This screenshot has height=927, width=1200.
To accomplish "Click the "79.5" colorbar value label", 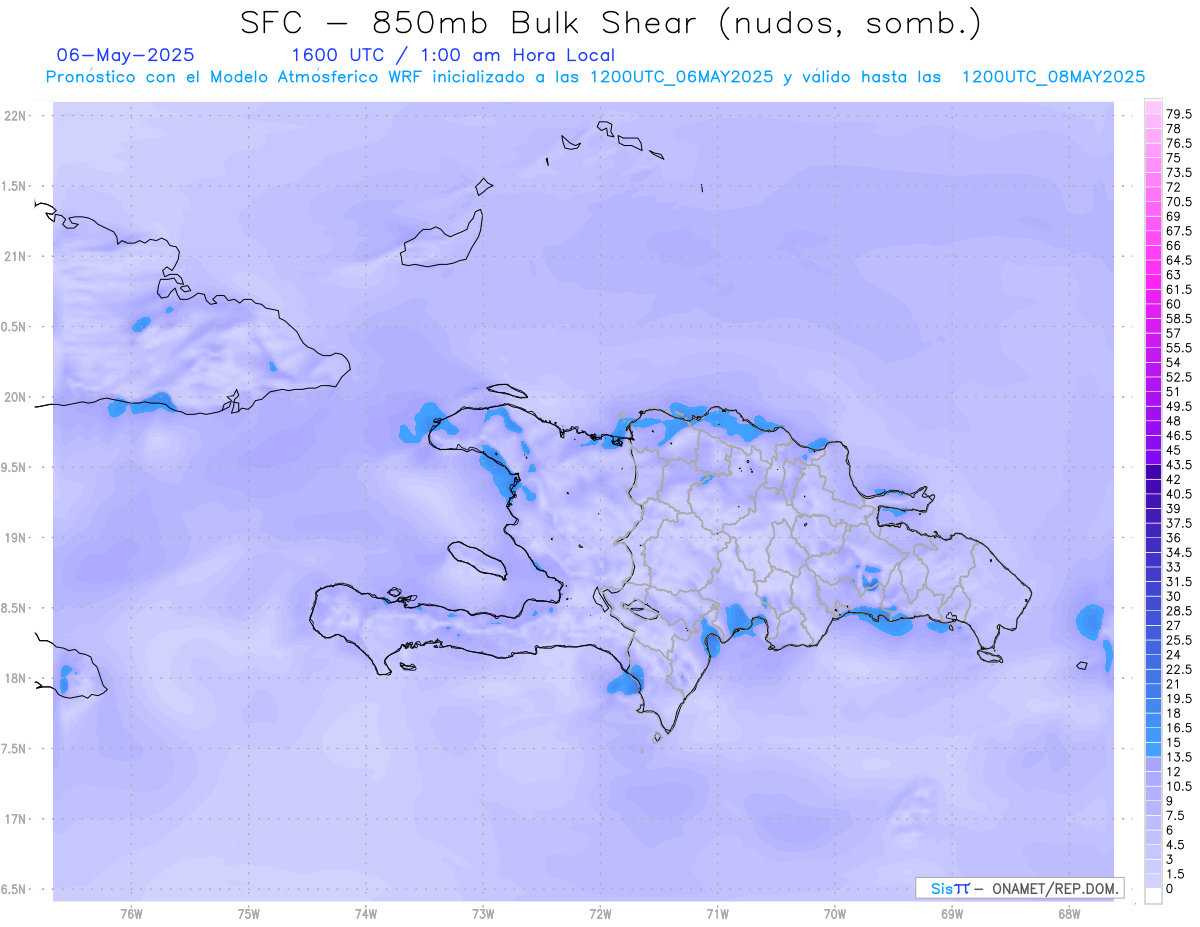I will point(1180,115).
